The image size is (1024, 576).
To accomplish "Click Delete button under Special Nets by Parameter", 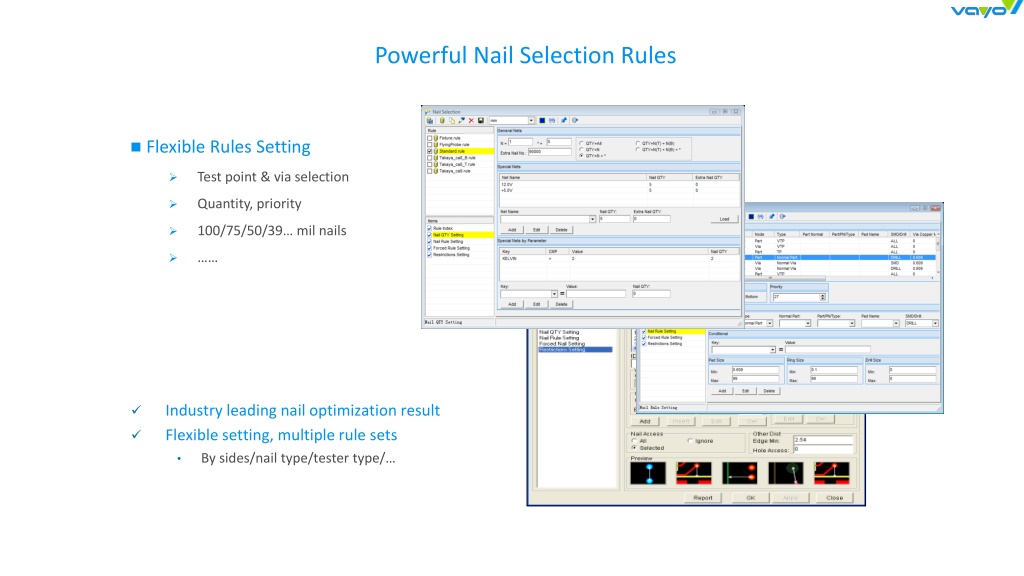I will (x=561, y=305).
